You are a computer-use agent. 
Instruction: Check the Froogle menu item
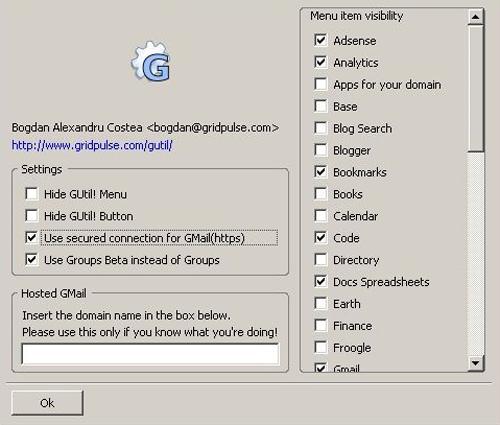tap(321, 348)
